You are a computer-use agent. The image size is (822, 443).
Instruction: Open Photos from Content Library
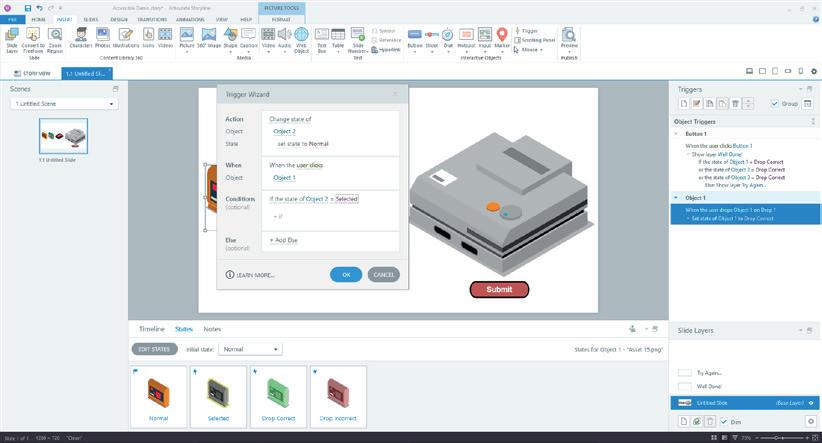[x=103, y=38]
